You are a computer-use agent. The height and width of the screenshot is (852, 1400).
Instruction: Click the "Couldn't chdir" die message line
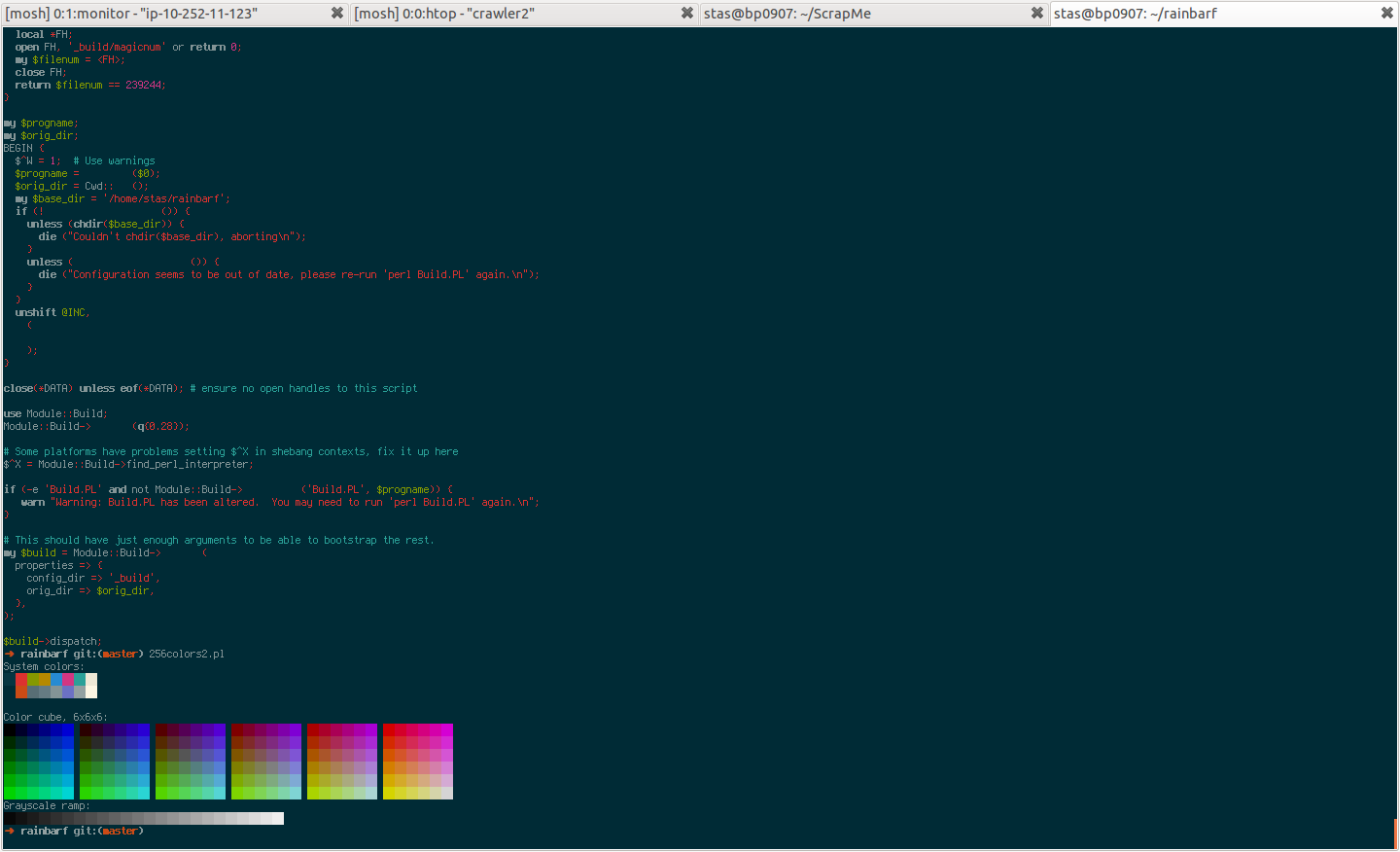tap(172, 237)
